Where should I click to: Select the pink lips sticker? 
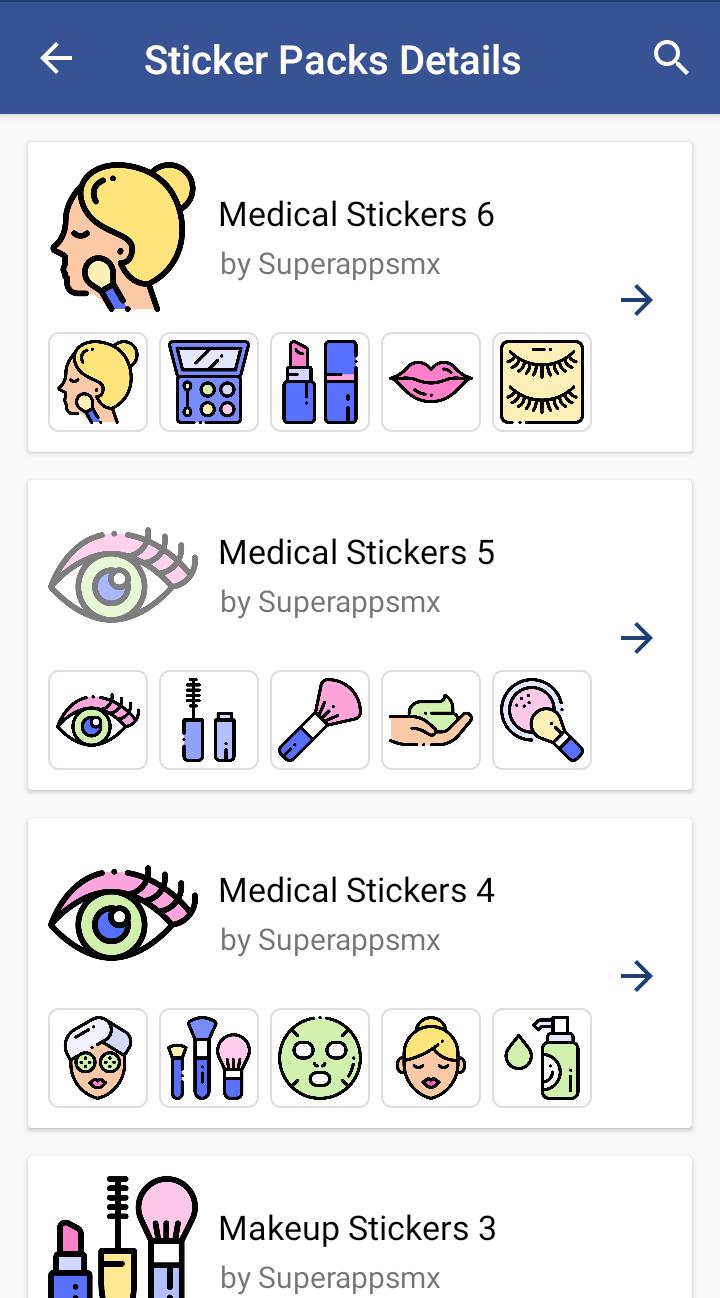click(x=431, y=382)
